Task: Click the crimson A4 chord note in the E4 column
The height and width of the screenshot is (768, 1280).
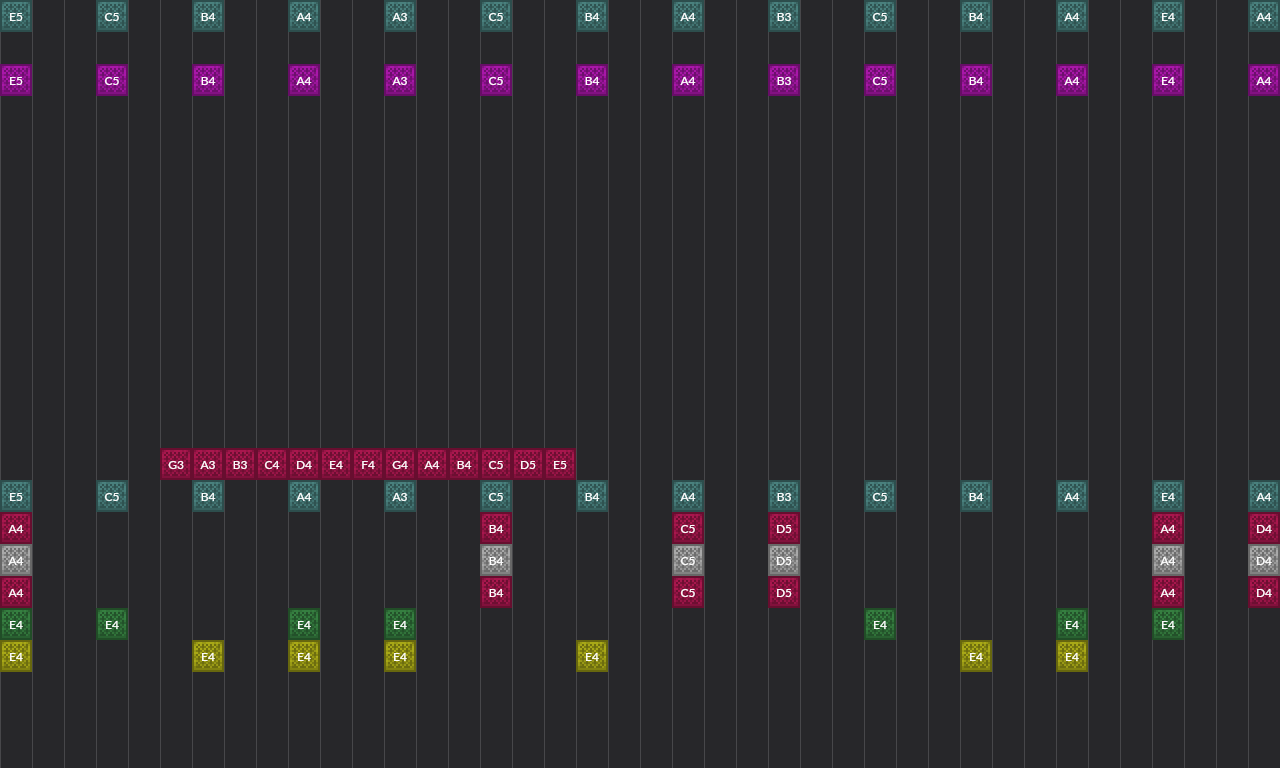Action: point(1168,529)
